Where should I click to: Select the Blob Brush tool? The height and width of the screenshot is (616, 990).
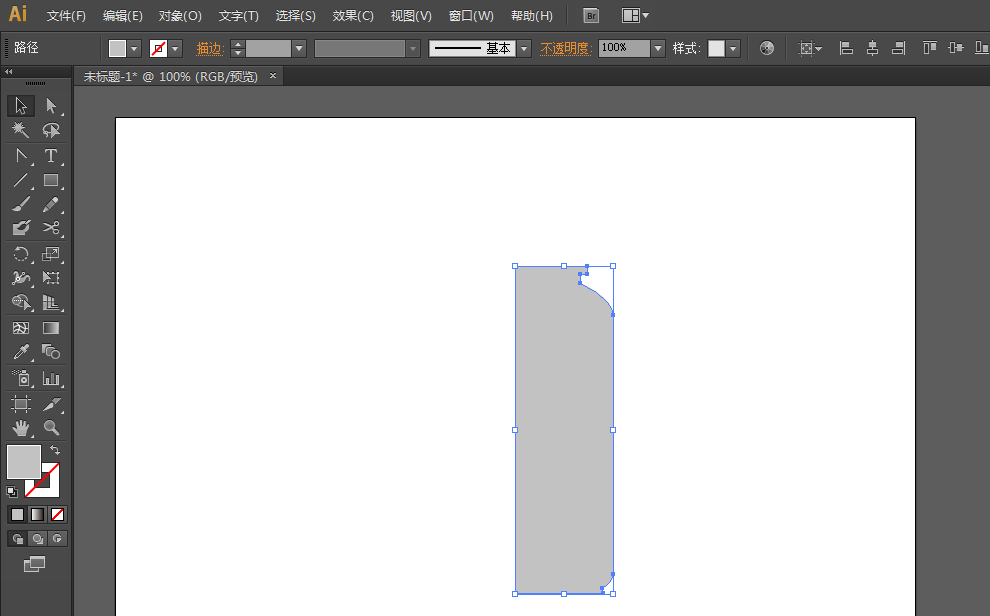click(x=21, y=228)
